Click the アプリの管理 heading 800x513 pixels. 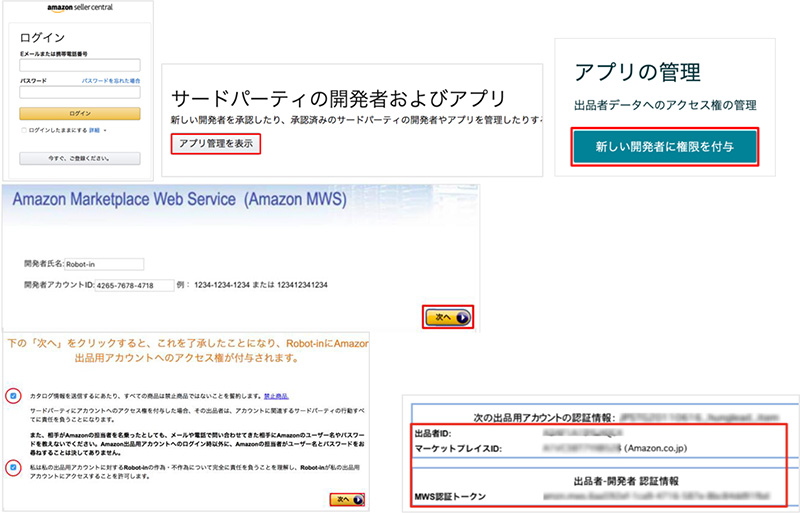click(x=637, y=72)
